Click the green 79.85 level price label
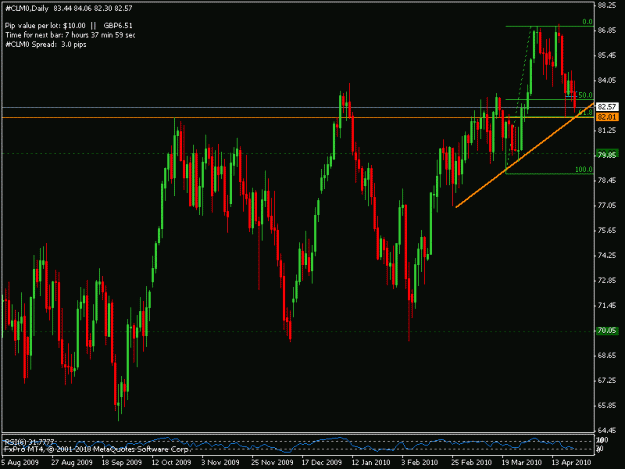This screenshot has height=469, width=625. 607,154
